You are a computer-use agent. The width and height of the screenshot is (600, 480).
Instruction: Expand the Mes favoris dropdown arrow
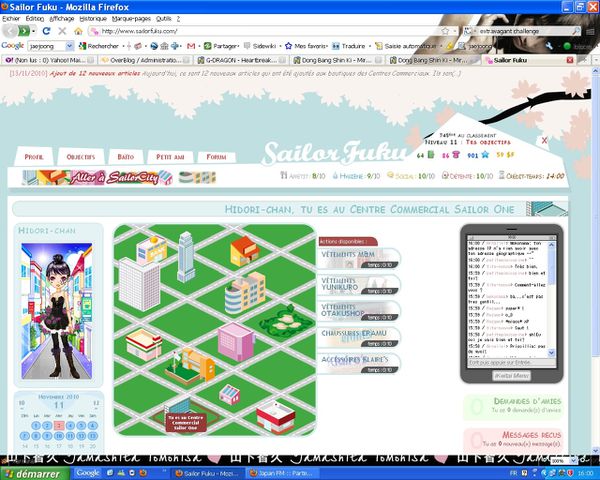pyautogui.click(x=327, y=46)
